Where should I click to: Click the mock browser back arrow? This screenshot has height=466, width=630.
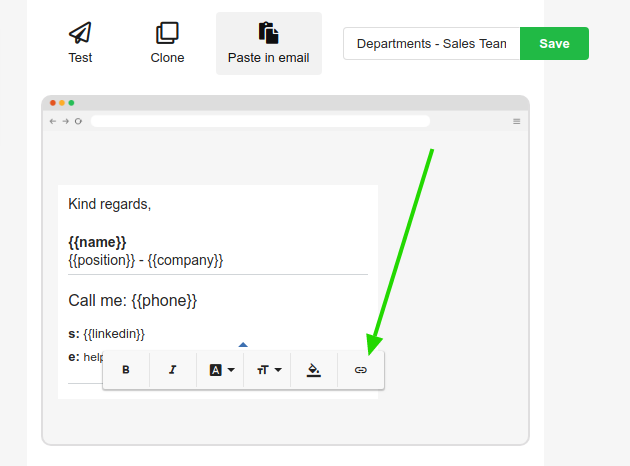click(x=53, y=121)
